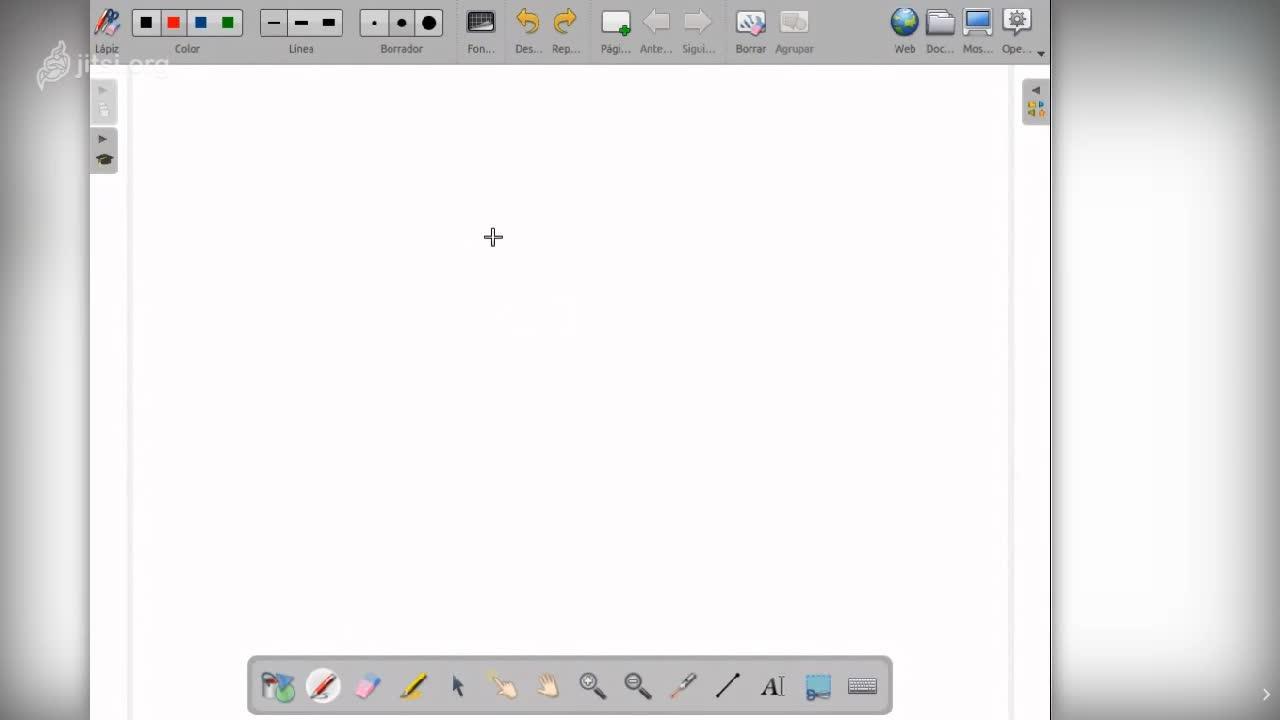Select the straight line drawing tool
The height and width of the screenshot is (720, 1280).
pyautogui.click(x=728, y=686)
